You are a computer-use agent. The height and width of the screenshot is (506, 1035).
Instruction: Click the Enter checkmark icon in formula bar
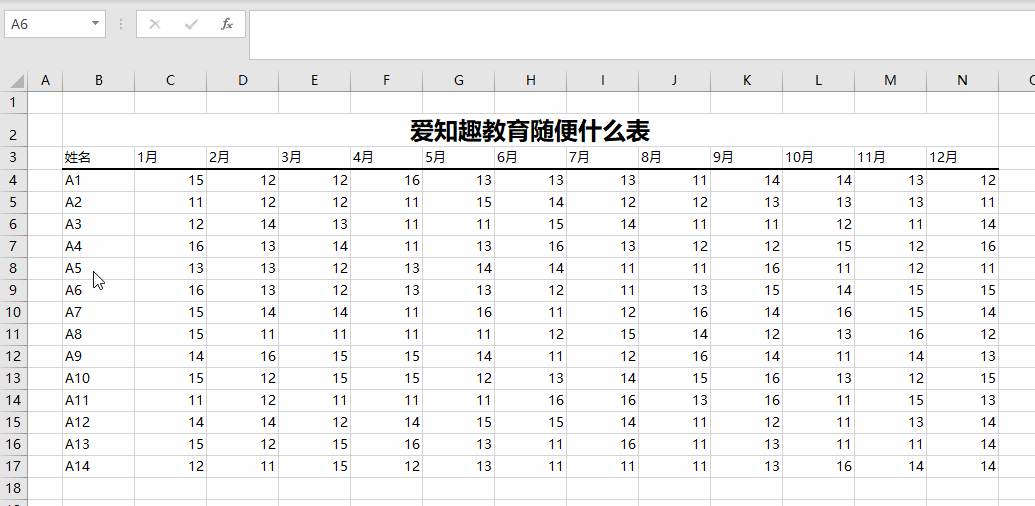191,24
